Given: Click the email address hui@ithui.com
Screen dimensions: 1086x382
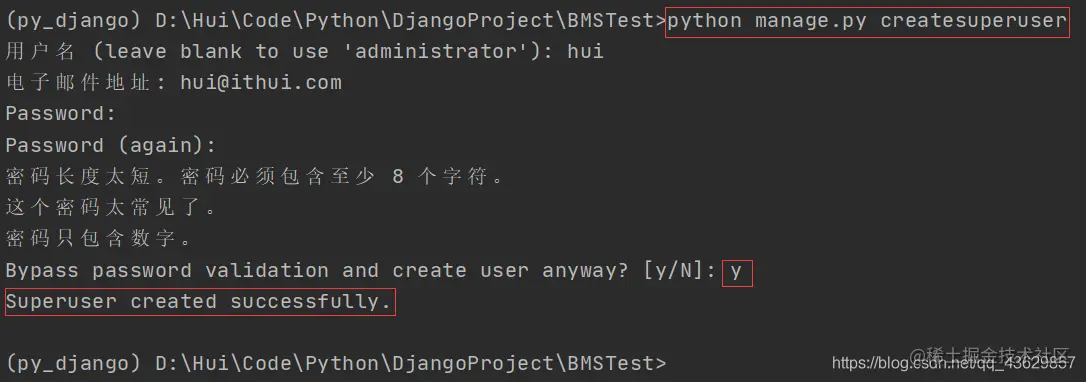Looking at the screenshot, I should [261, 82].
